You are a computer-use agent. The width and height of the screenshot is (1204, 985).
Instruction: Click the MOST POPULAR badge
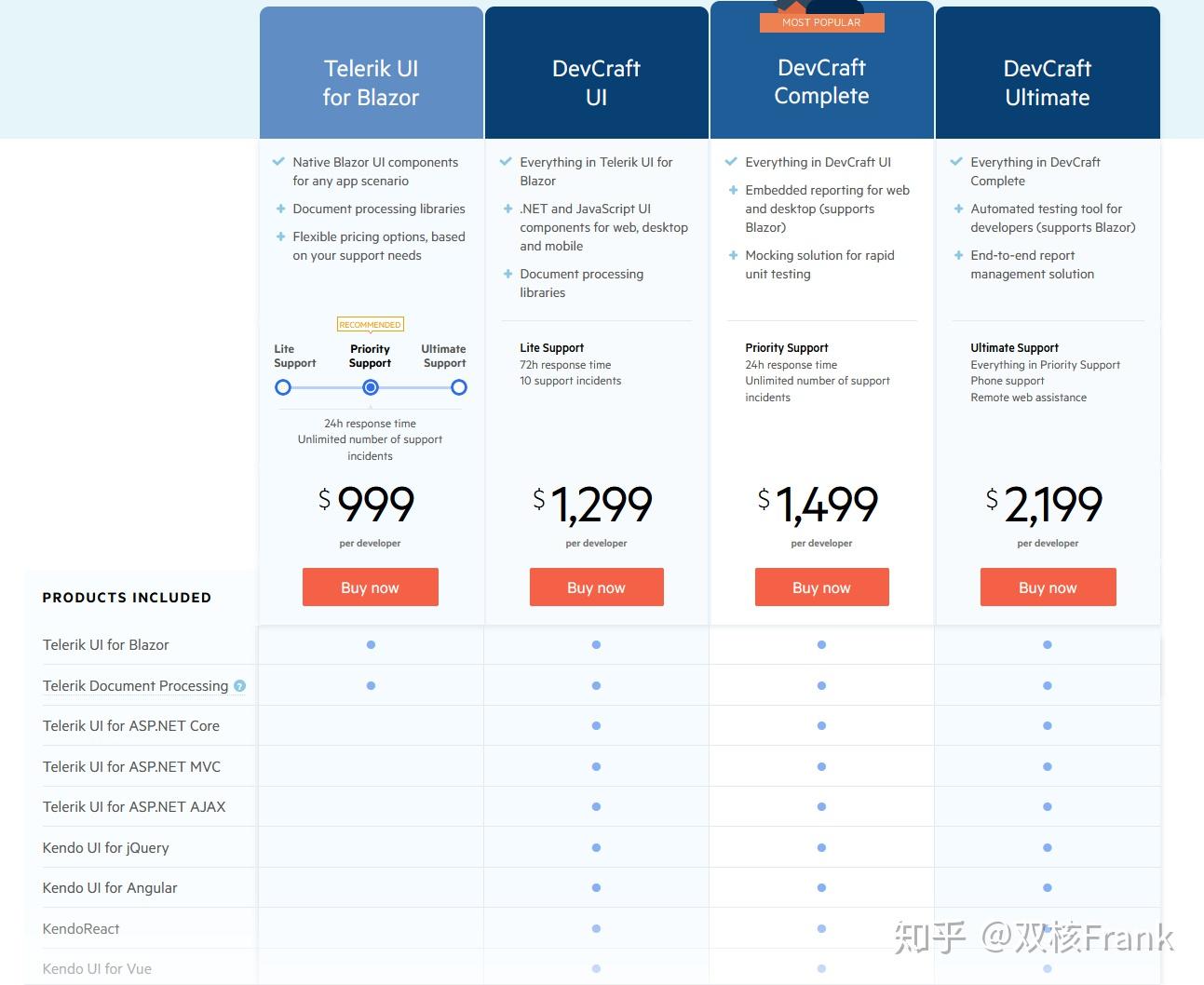point(821,22)
